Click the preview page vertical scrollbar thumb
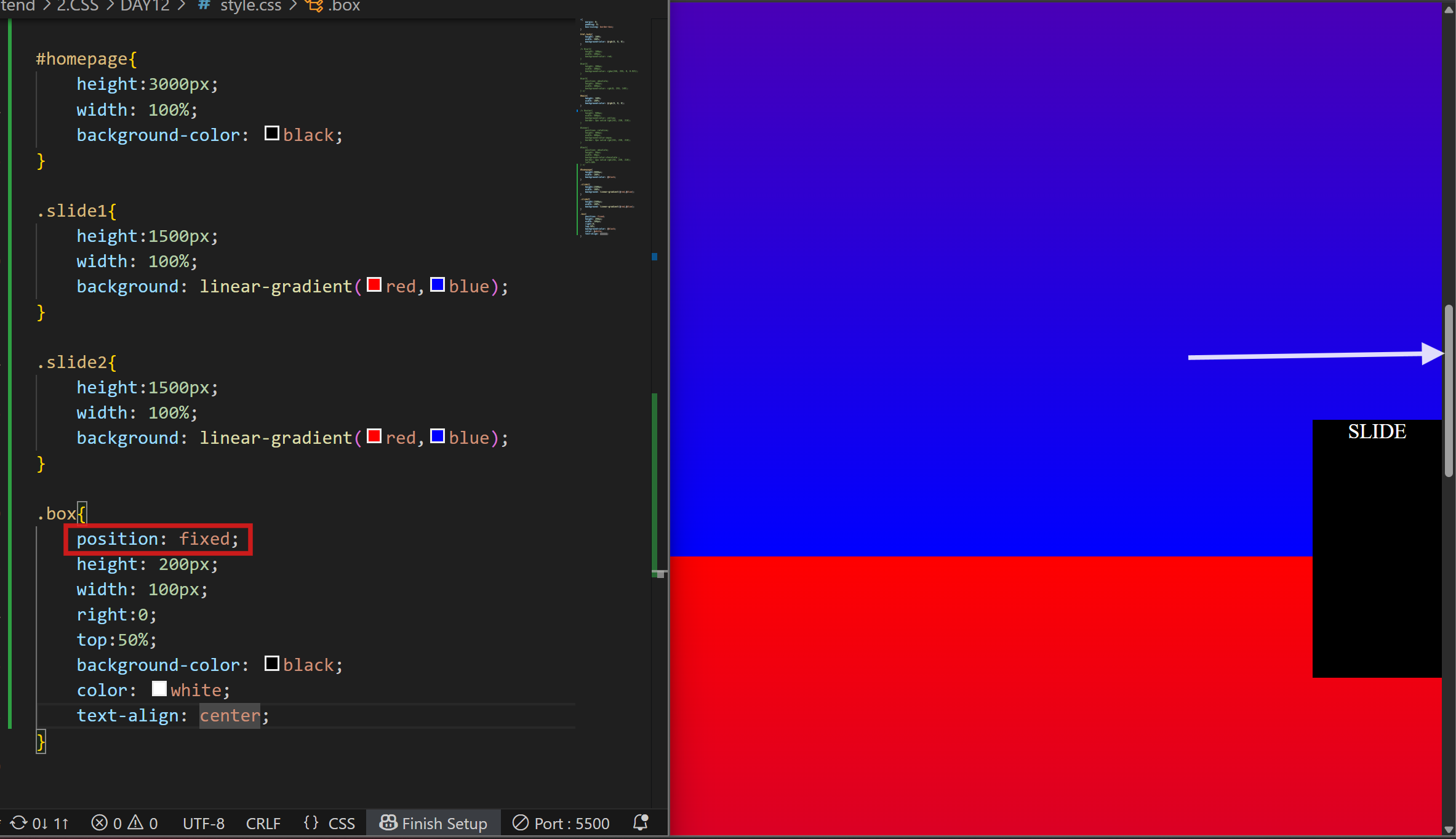Screen dimensions: 1456x839 click(x=1449, y=391)
